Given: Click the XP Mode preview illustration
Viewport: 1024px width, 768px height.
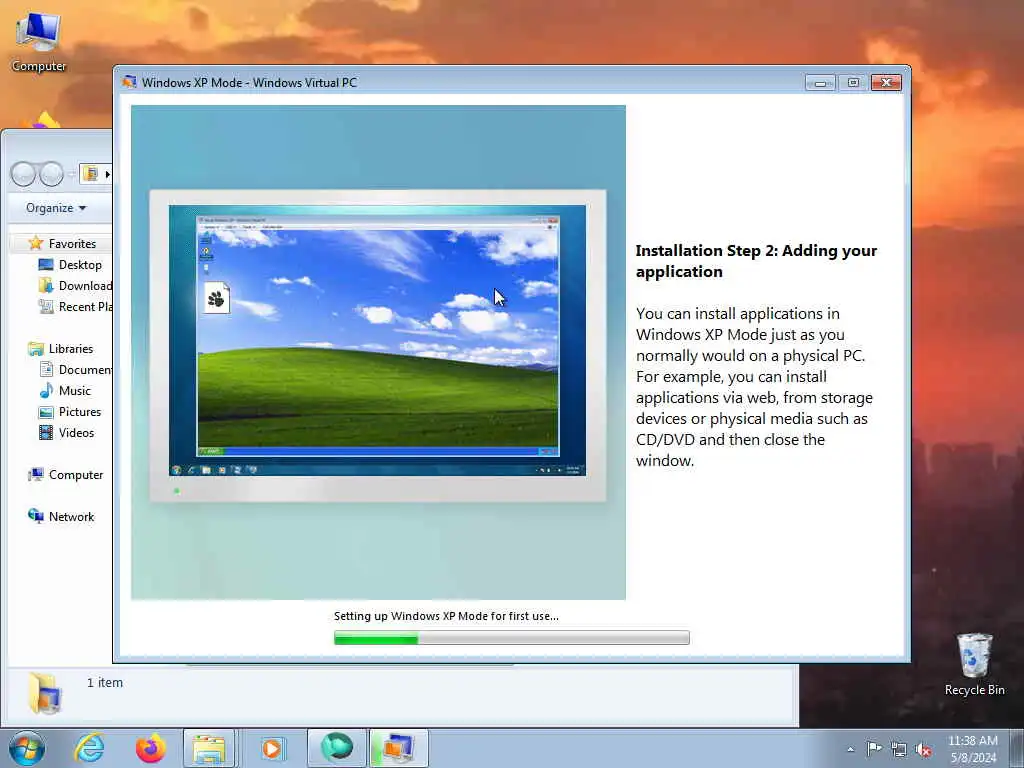Looking at the screenshot, I should pos(378,352).
